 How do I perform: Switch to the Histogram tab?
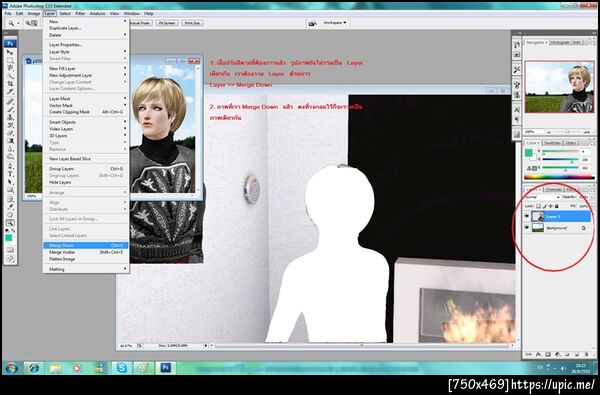[x=560, y=42]
